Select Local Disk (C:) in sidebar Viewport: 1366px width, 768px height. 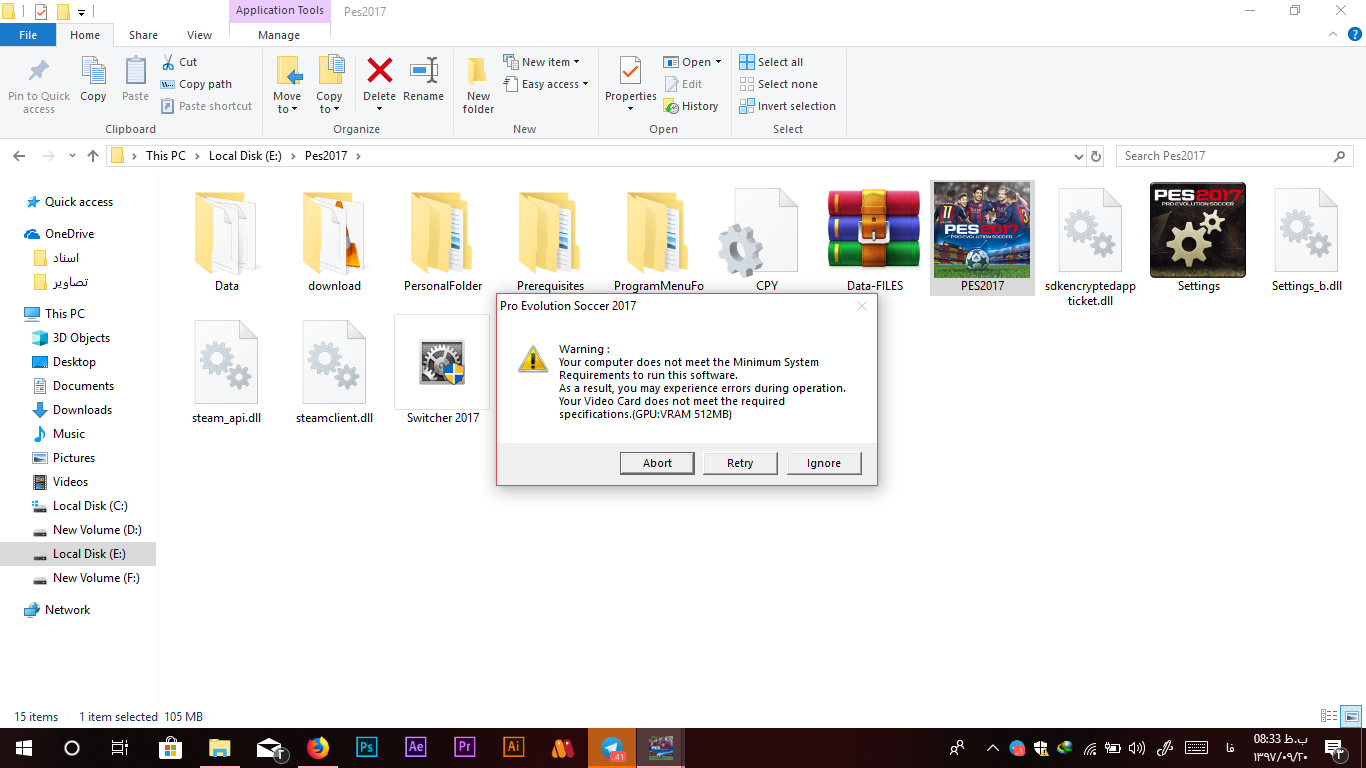(90, 506)
